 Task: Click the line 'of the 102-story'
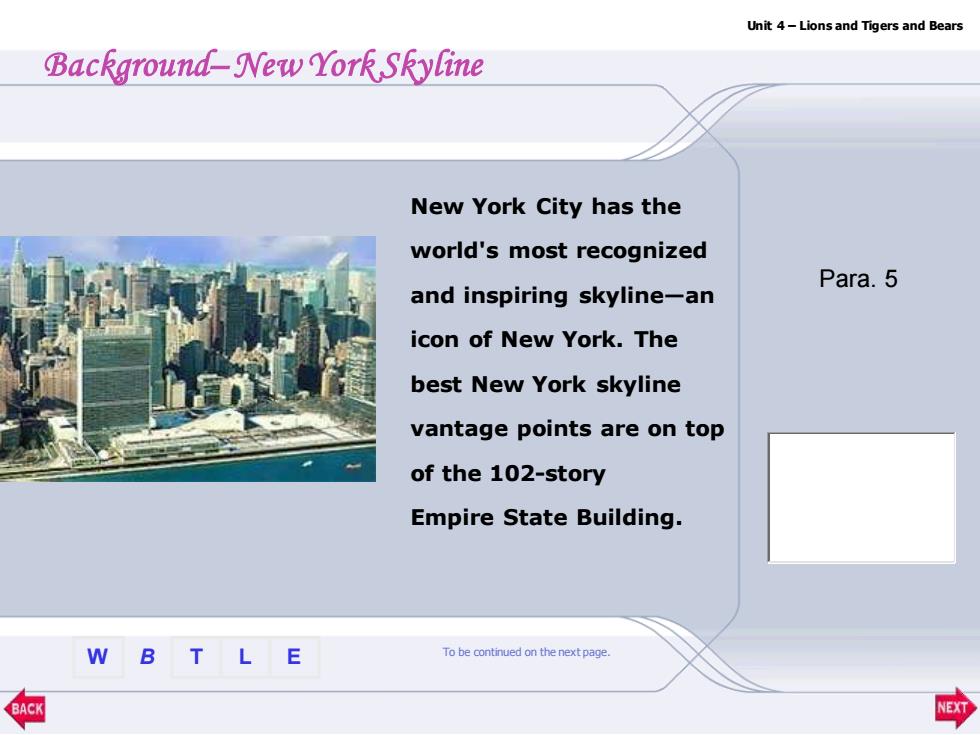(x=508, y=473)
